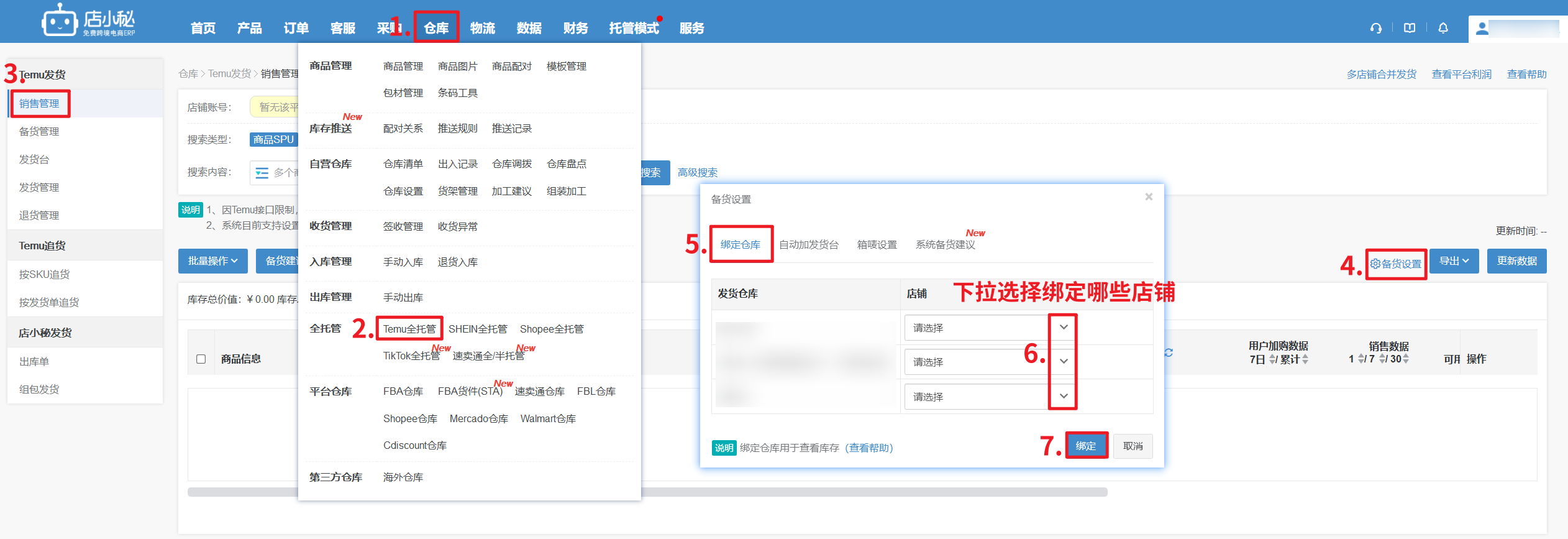Click the 店小秘 robot logo
This screenshot has height=539, width=1568.
click(x=60, y=22)
